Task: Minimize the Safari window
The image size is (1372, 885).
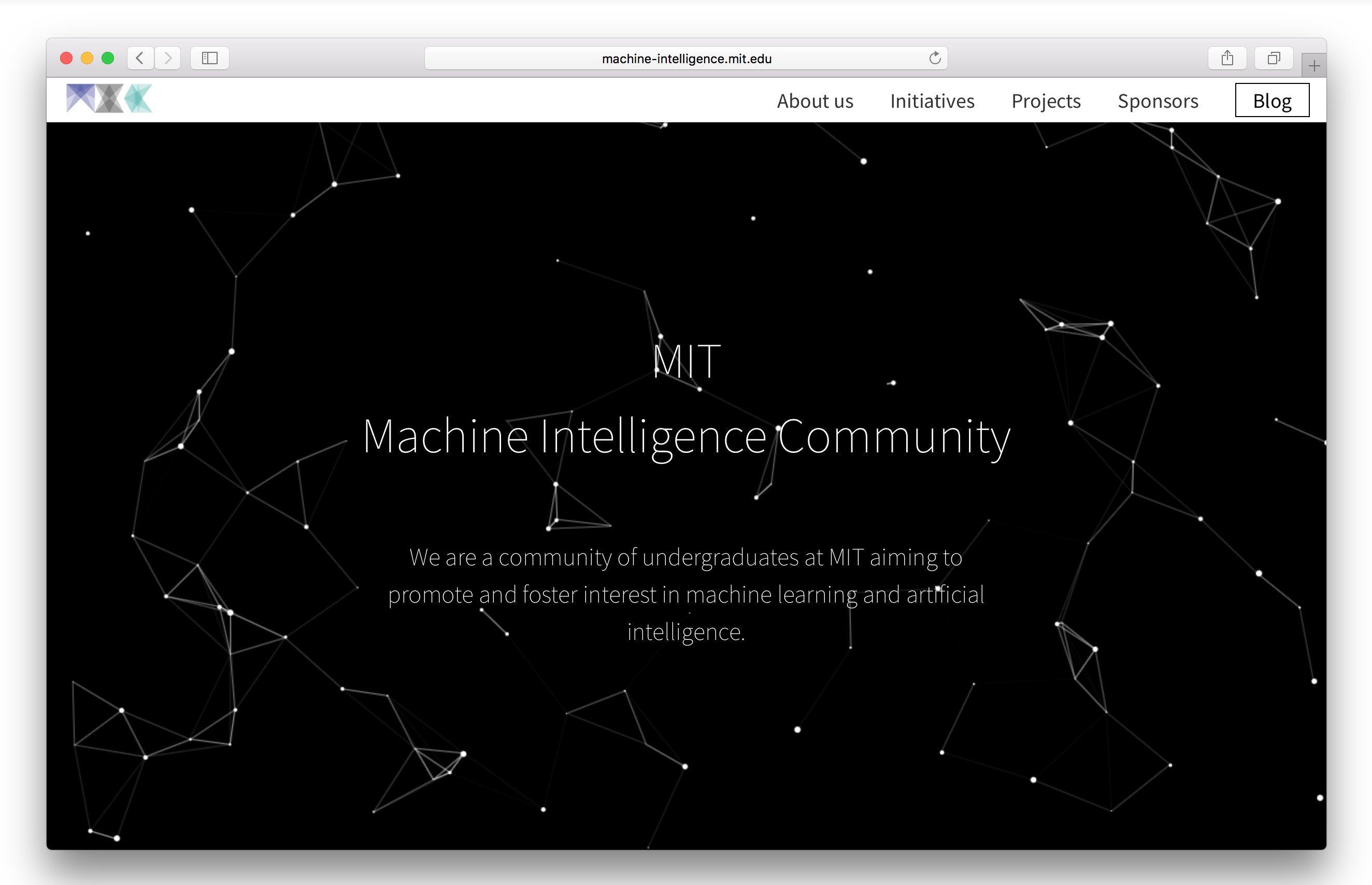Action: [x=87, y=58]
